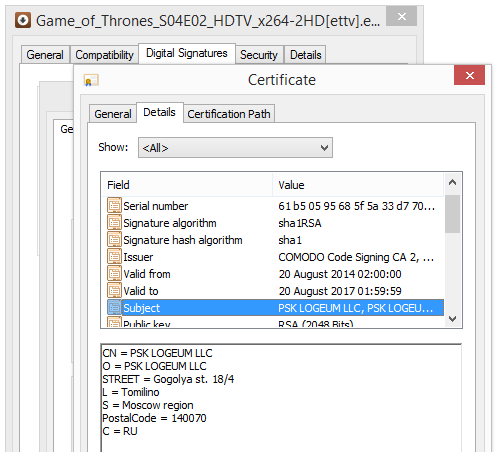
Task: Click the field list scroll up arrow
Action: (x=452, y=182)
